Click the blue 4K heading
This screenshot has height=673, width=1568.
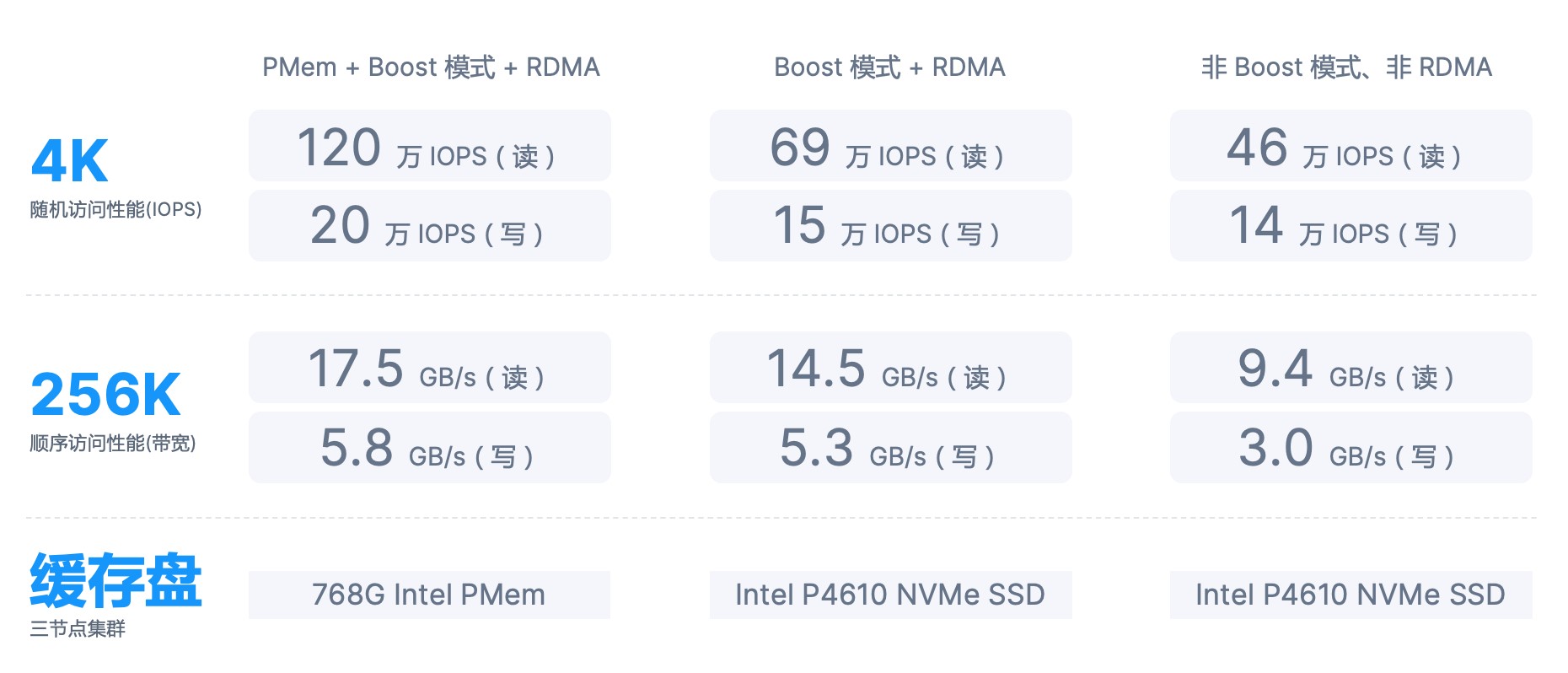(x=70, y=160)
